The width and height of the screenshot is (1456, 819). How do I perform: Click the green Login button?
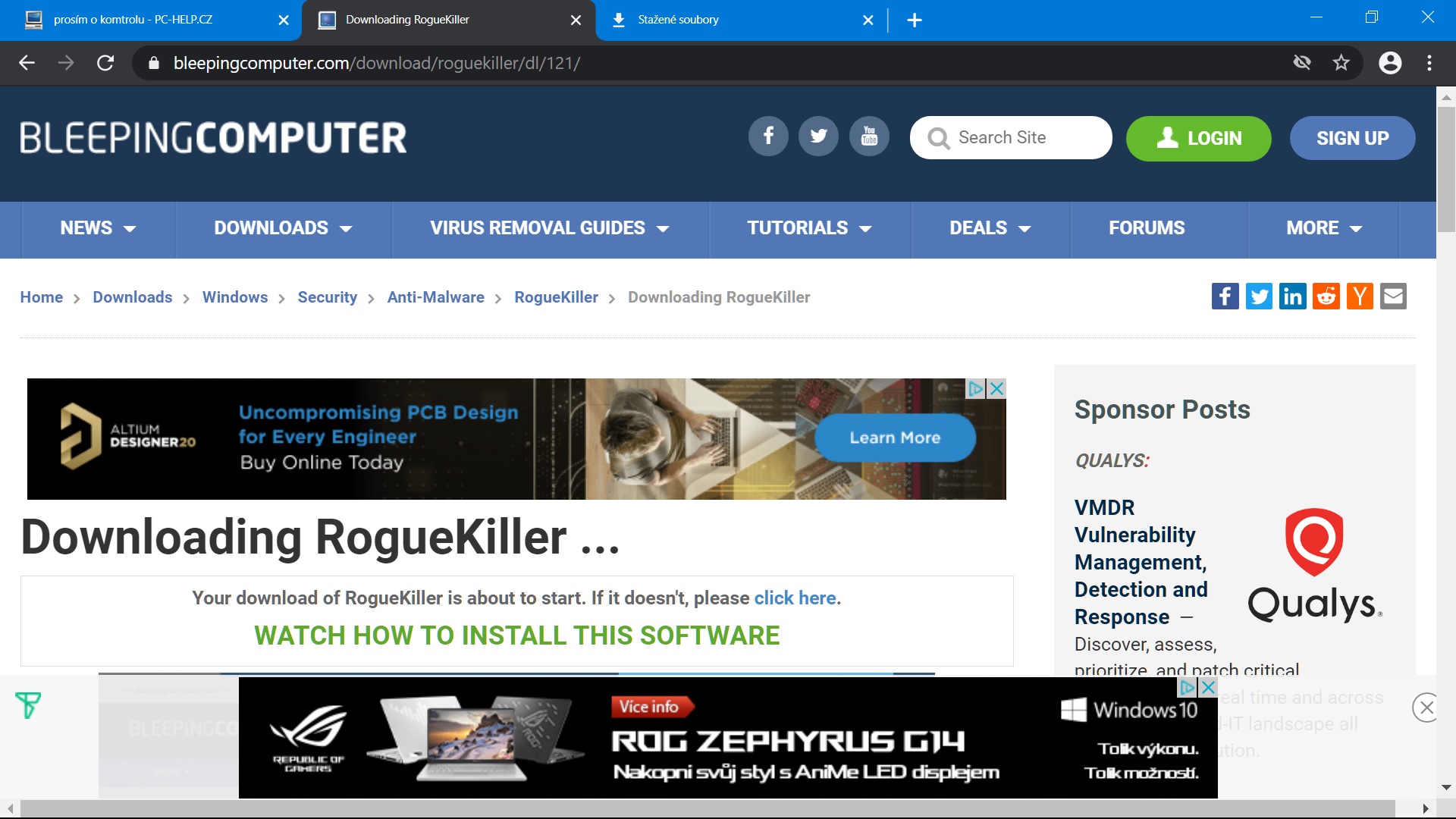pyautogui.click(x=1198, y=138)
